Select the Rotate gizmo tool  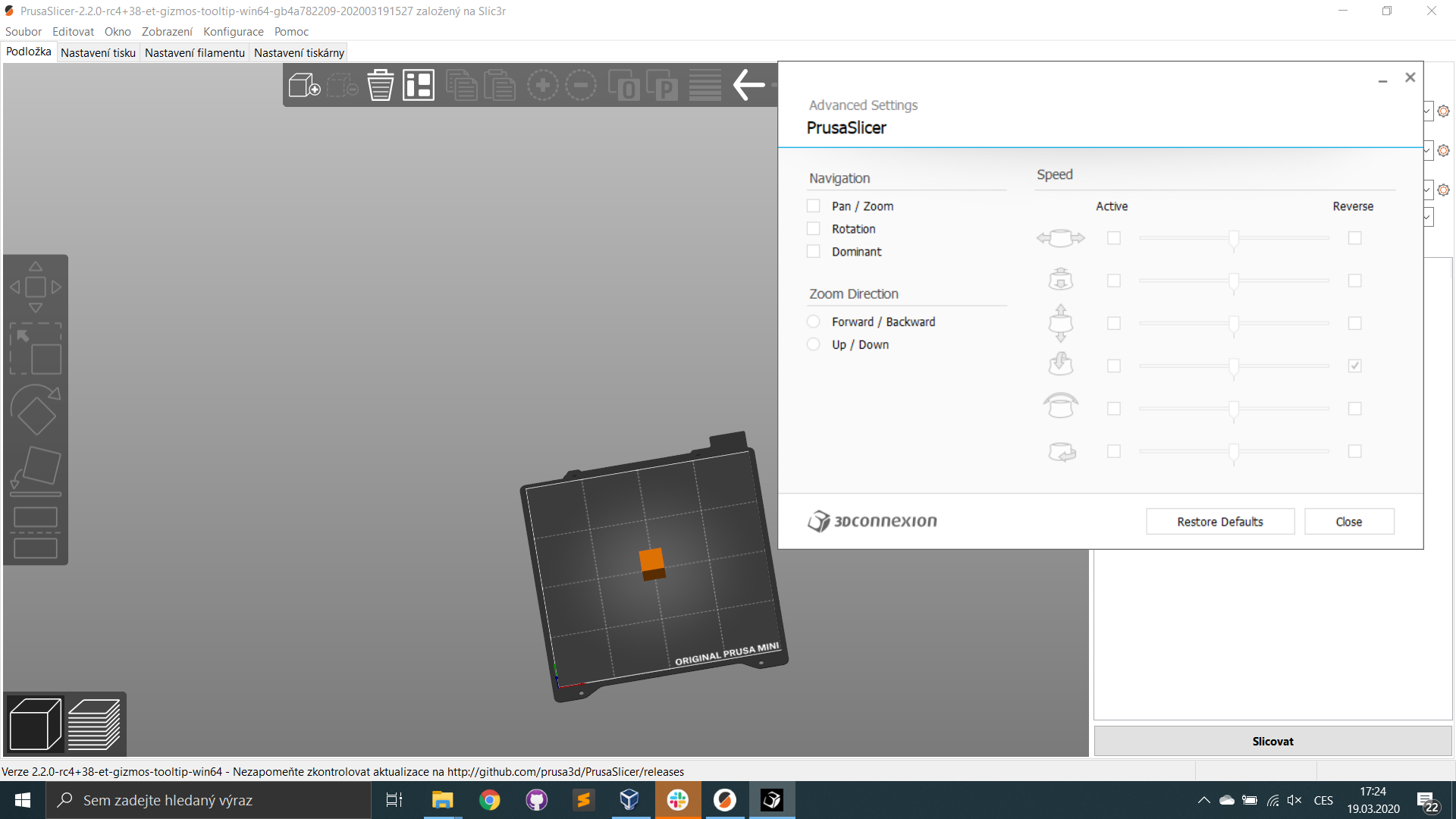tap(36, 409)
